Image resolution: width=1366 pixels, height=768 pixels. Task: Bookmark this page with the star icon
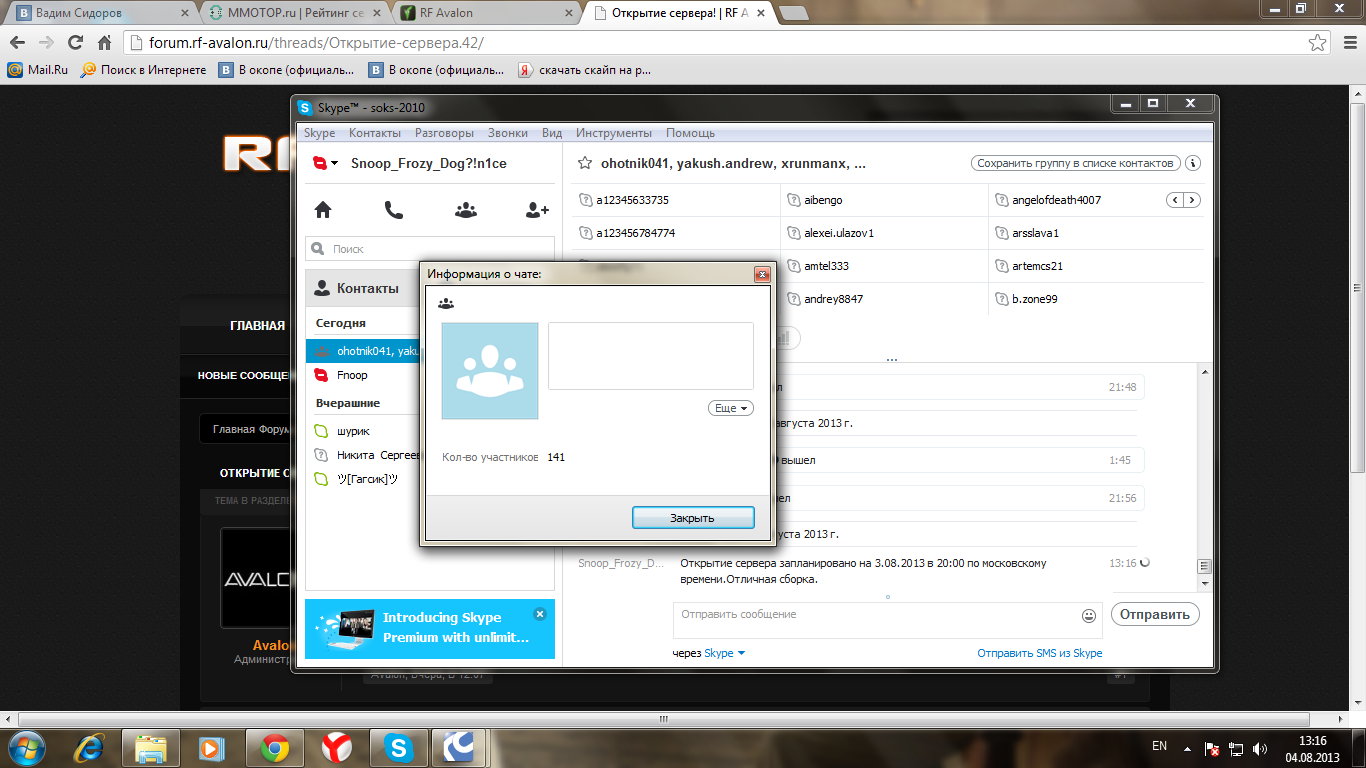(1318, 43)
